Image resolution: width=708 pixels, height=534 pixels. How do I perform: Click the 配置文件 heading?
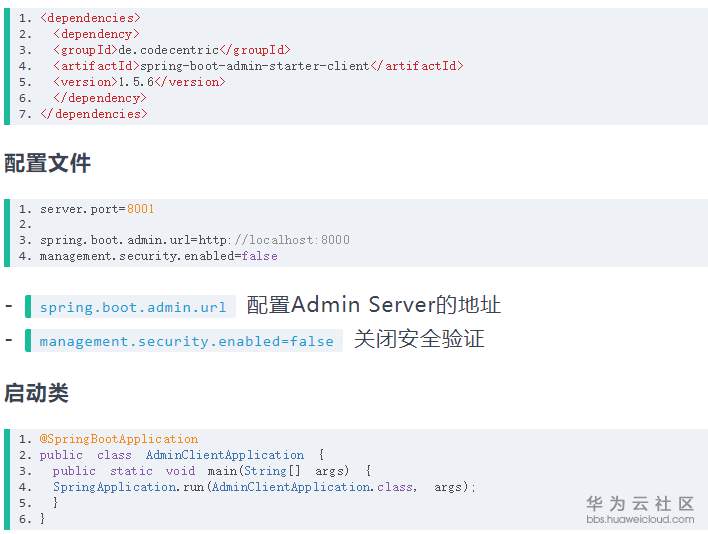[47, 163]
